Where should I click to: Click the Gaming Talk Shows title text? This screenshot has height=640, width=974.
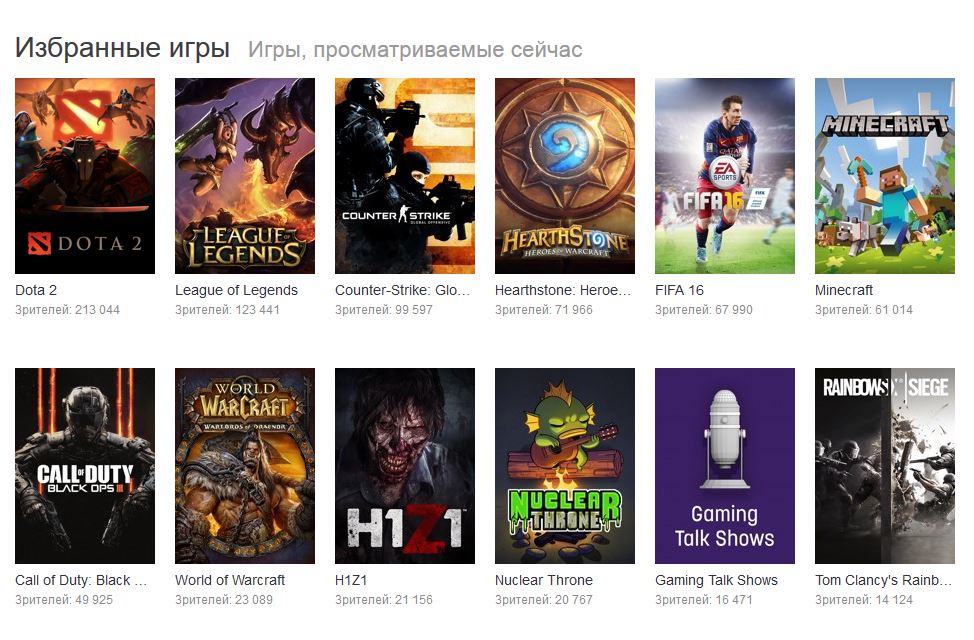(716, 580)
